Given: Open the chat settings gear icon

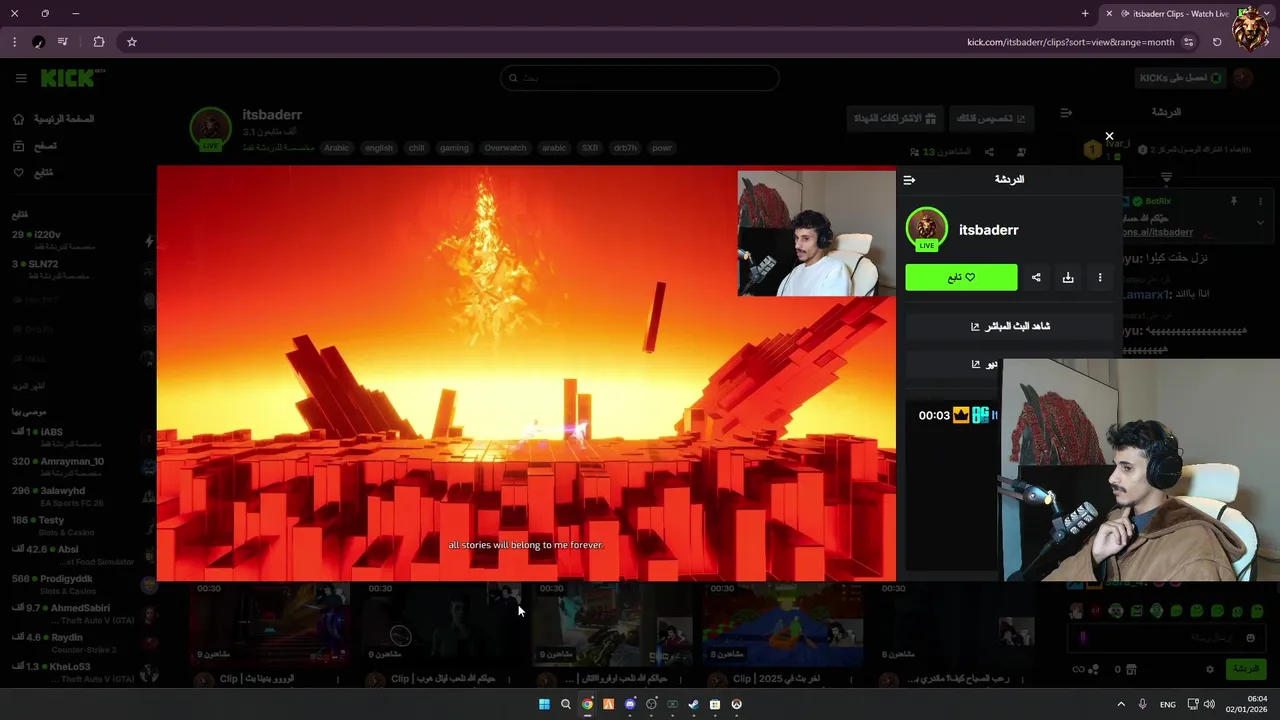Looking at the screenshot, I should pyautogui.click(x=1210, y=669).
